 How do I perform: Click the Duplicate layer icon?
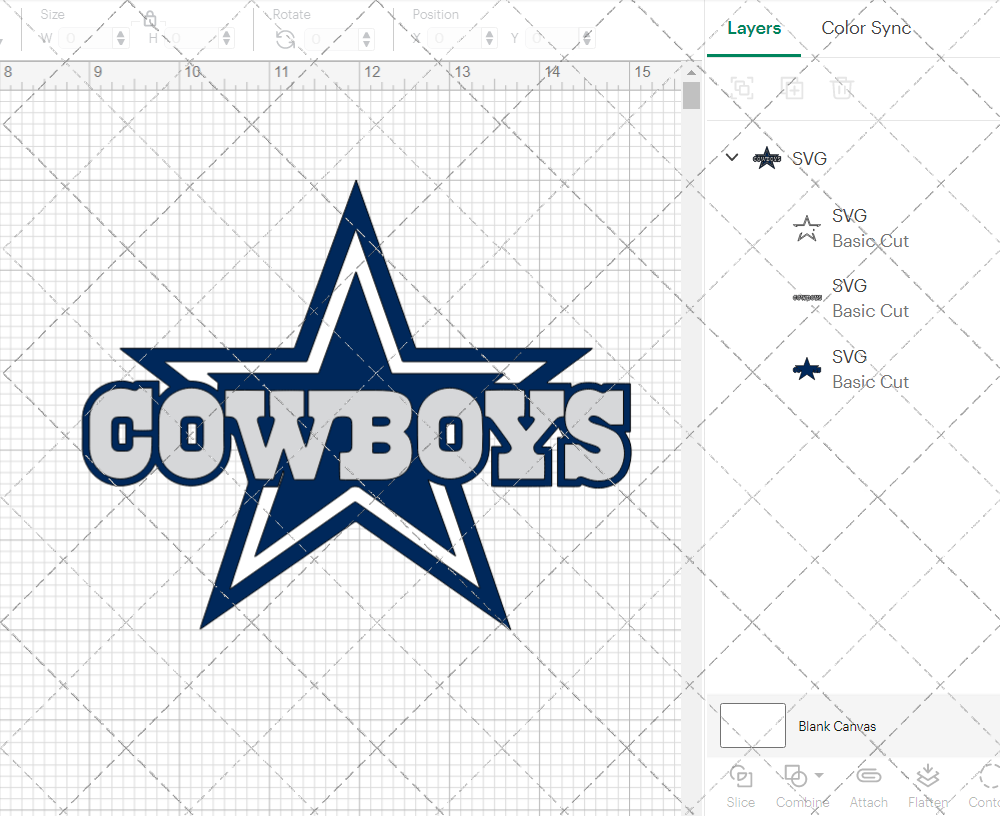[x=792, y=87]
